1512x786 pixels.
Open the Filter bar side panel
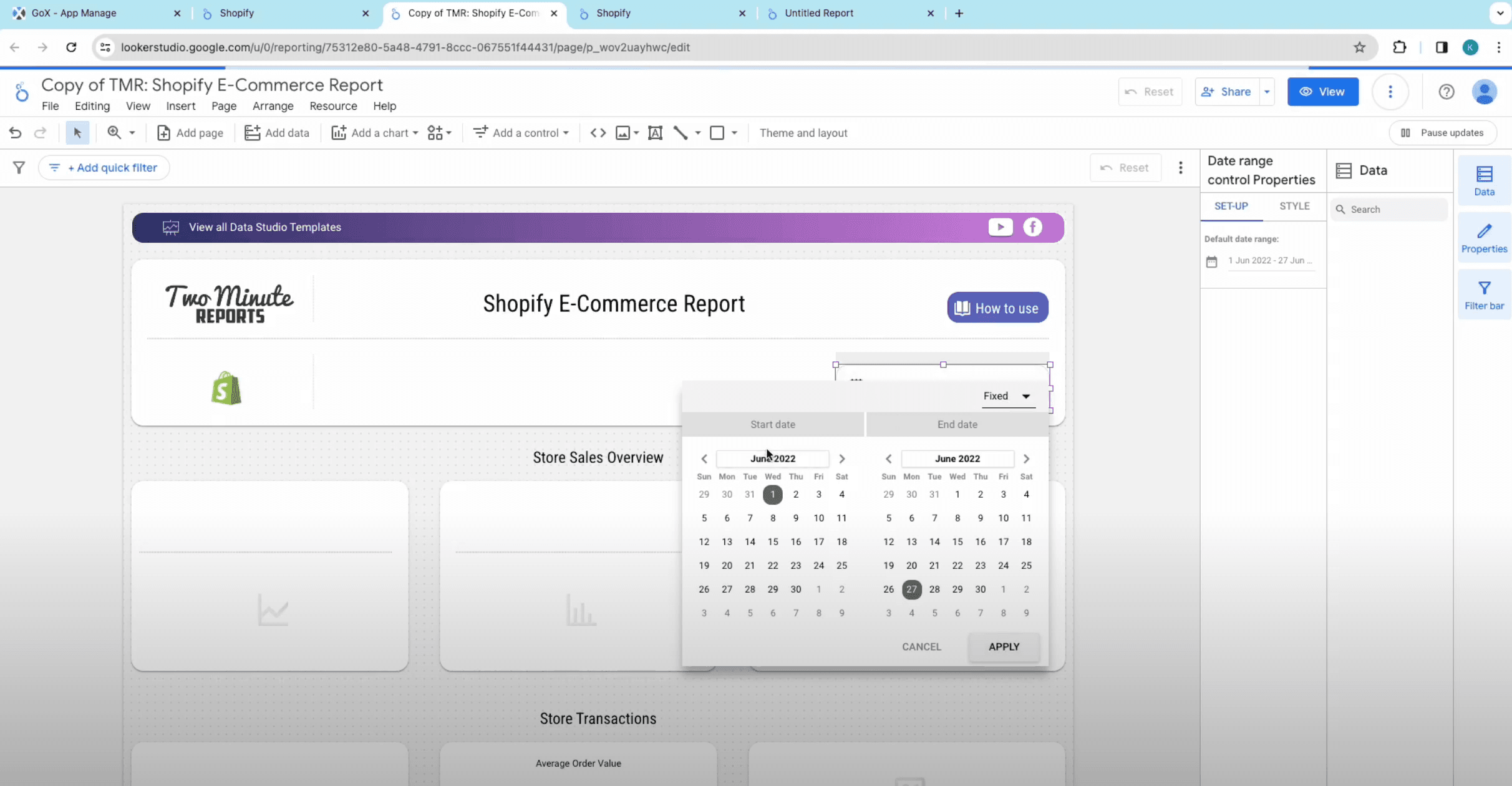click(x=1484, y=295)
